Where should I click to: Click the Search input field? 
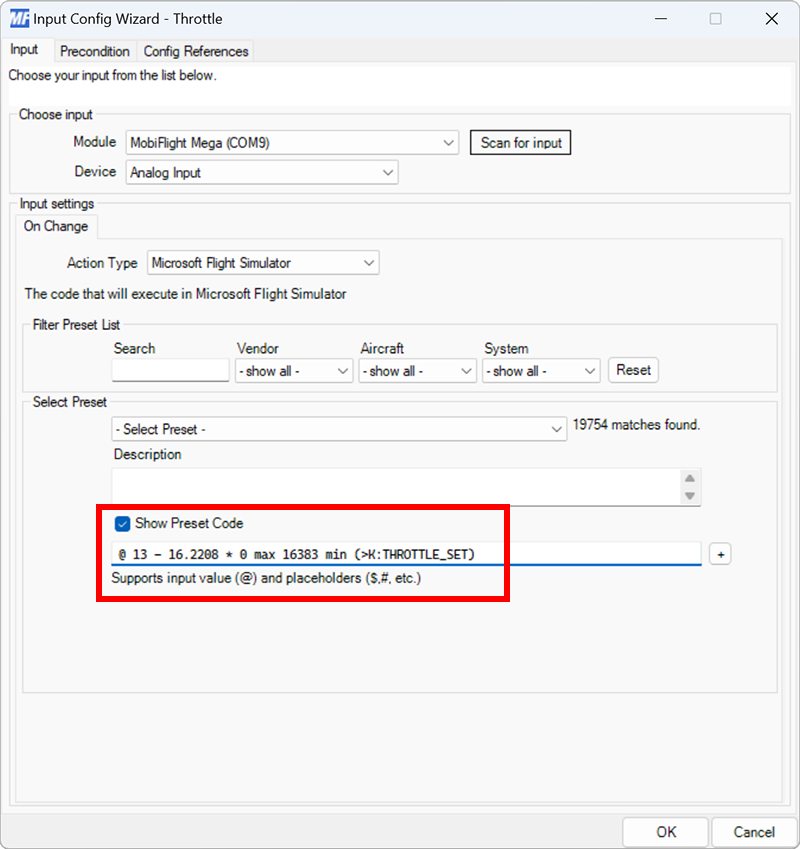170,370
